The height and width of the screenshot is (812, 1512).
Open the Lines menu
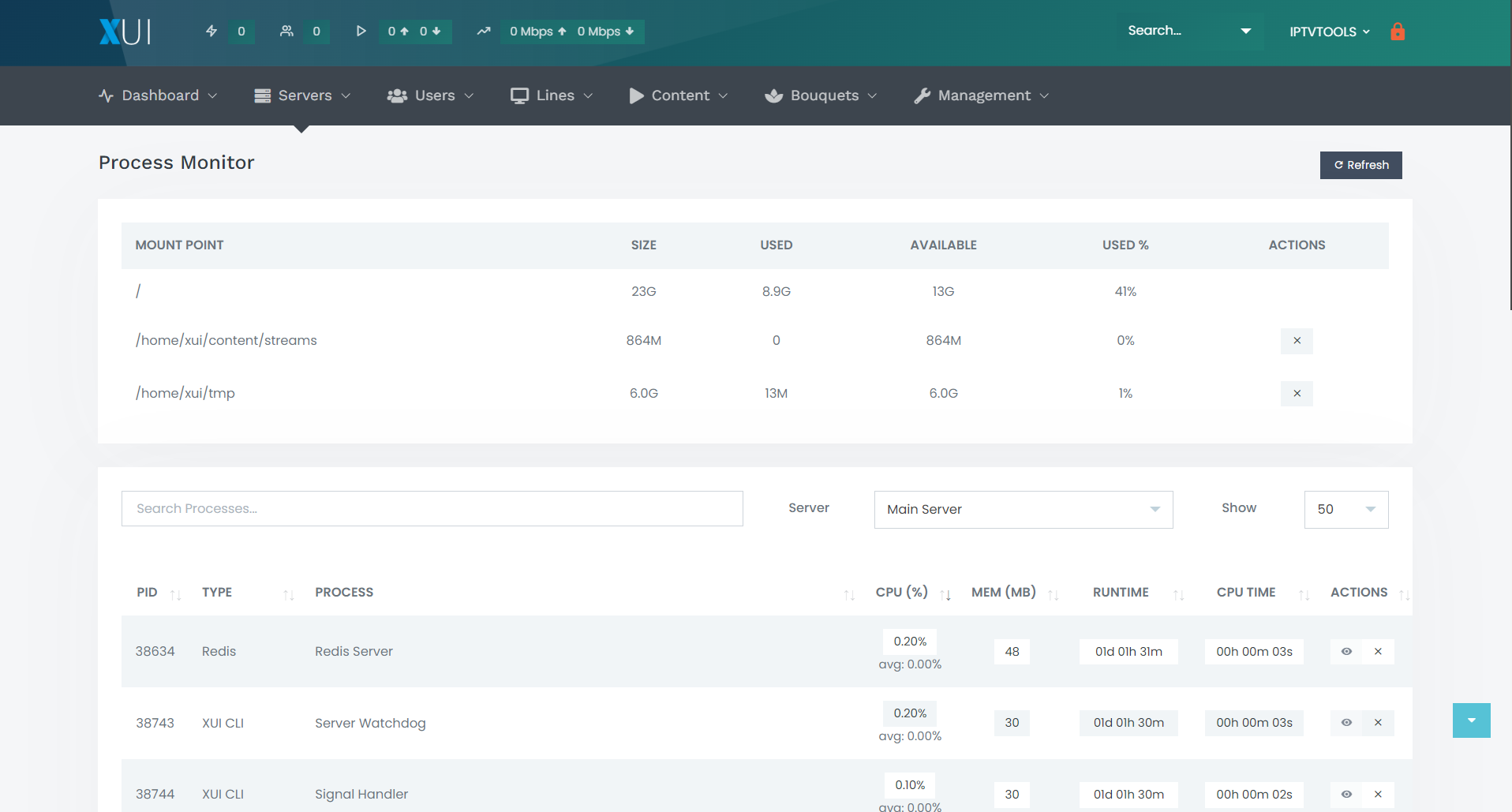click(552, 95)
